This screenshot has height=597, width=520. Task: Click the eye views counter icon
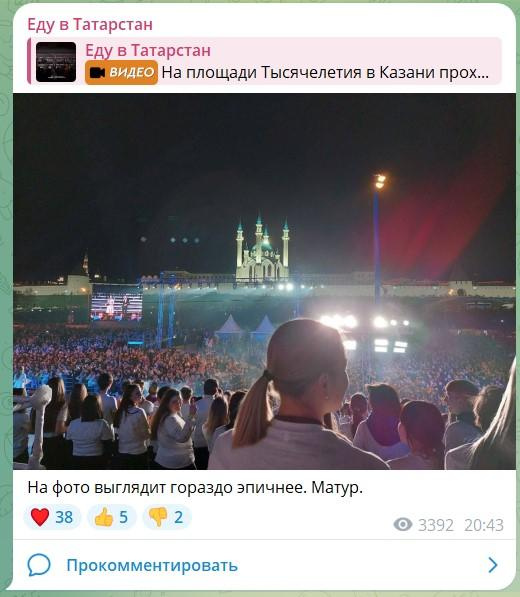click(x=403, y=525)
